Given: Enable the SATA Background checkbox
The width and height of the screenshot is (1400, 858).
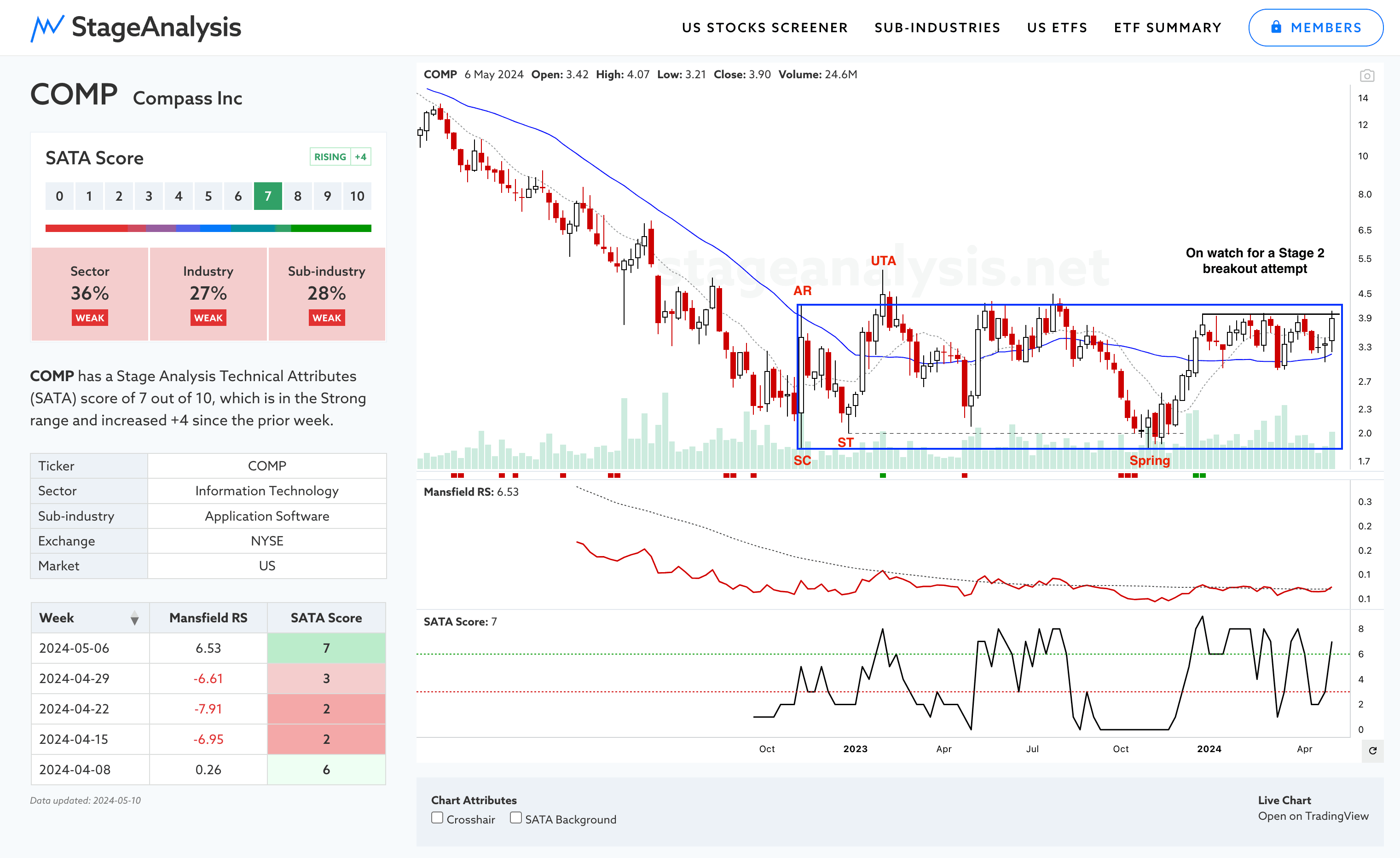Looking at the screenshot, I should coord(515,817).
